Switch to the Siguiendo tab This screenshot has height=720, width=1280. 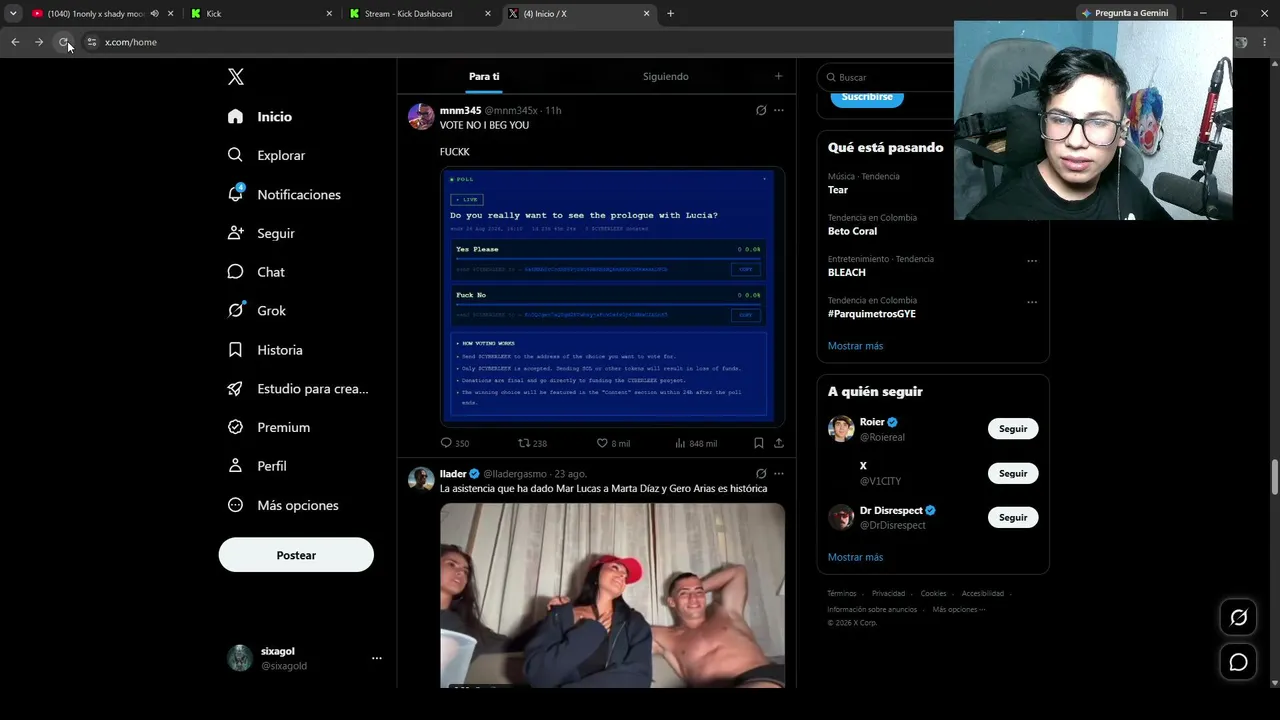666,77
